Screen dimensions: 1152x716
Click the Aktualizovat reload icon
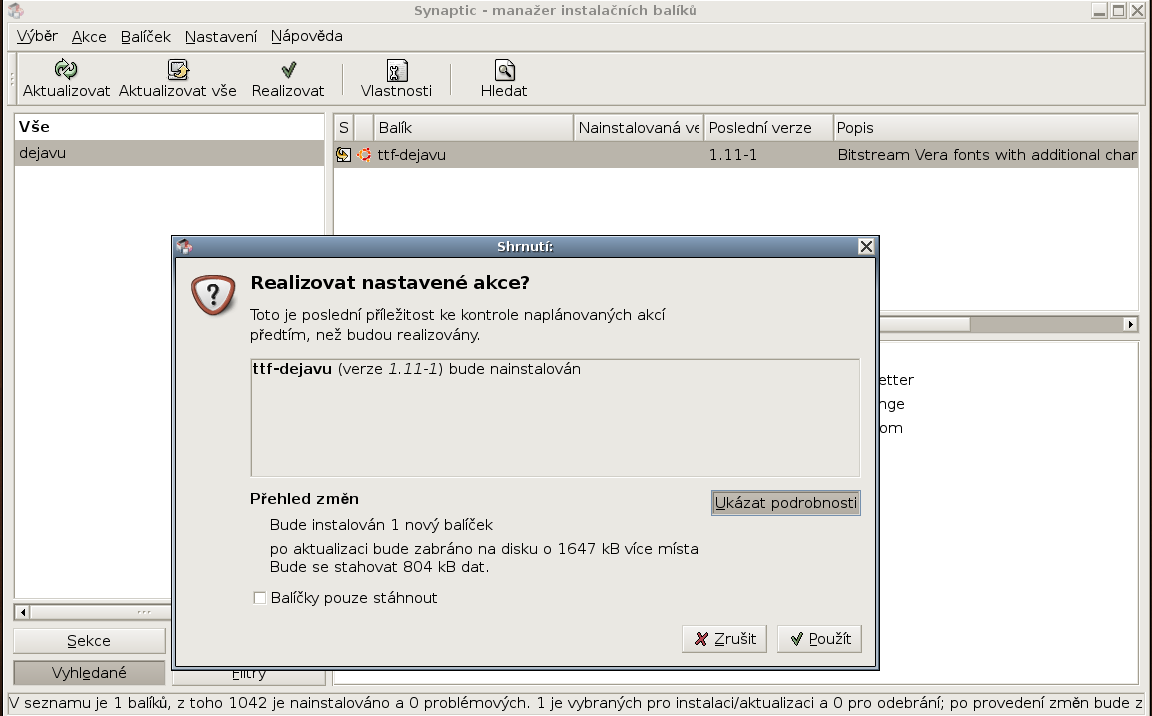(x=66, y=70)
